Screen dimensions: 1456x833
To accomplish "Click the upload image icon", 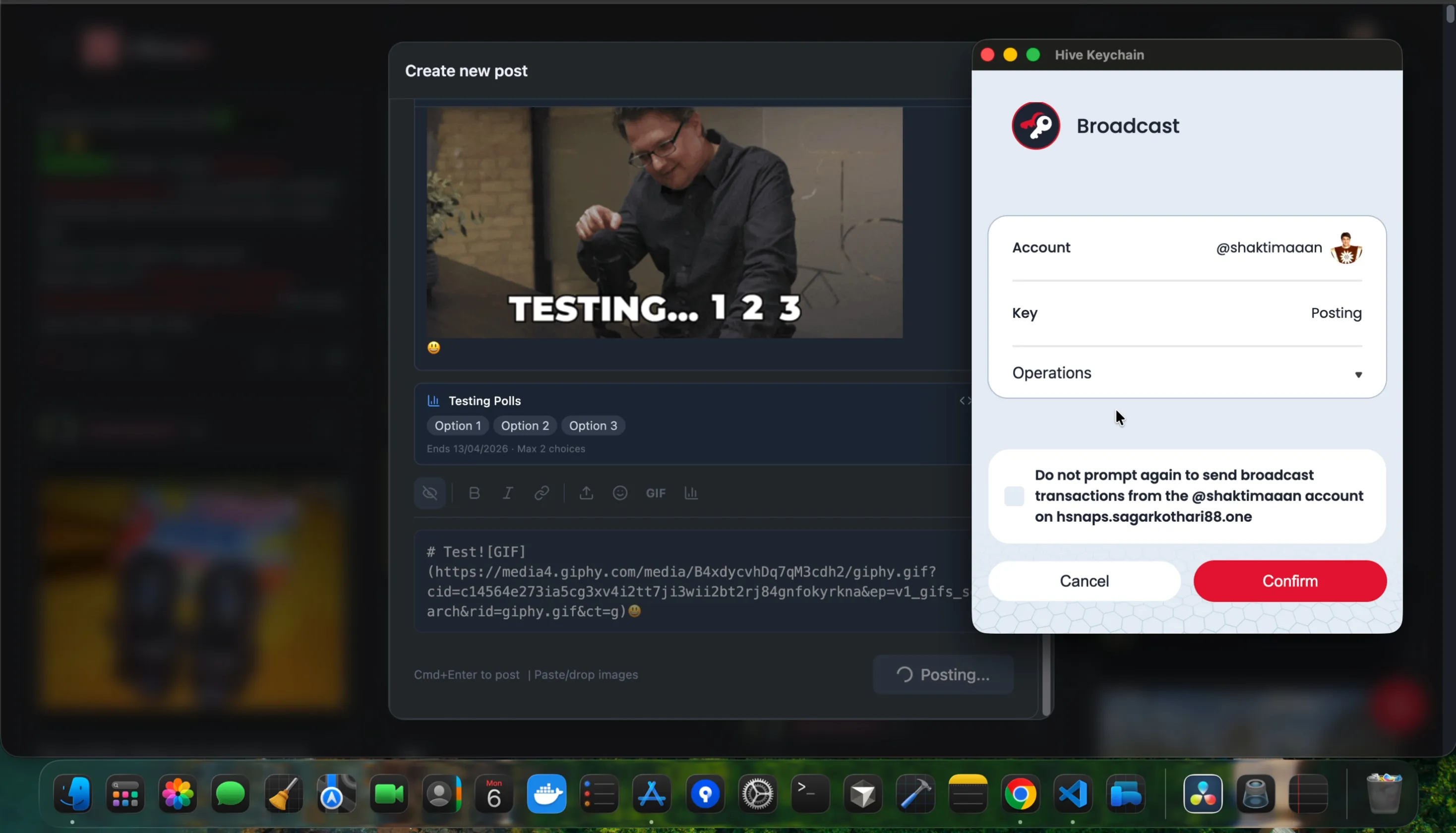I will pos(586,493).
